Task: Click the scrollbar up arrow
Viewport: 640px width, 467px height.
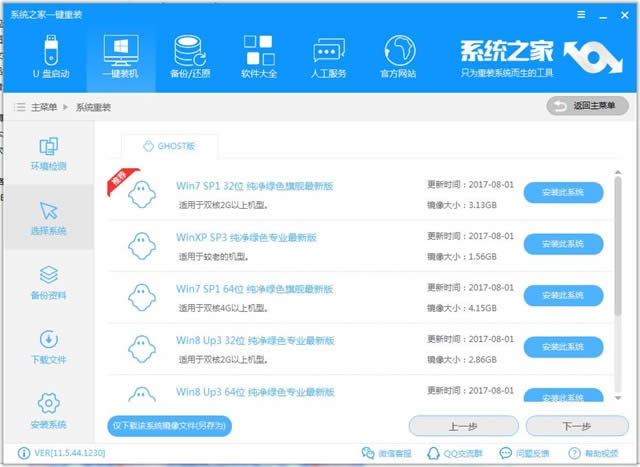Action: click(618, 172)
